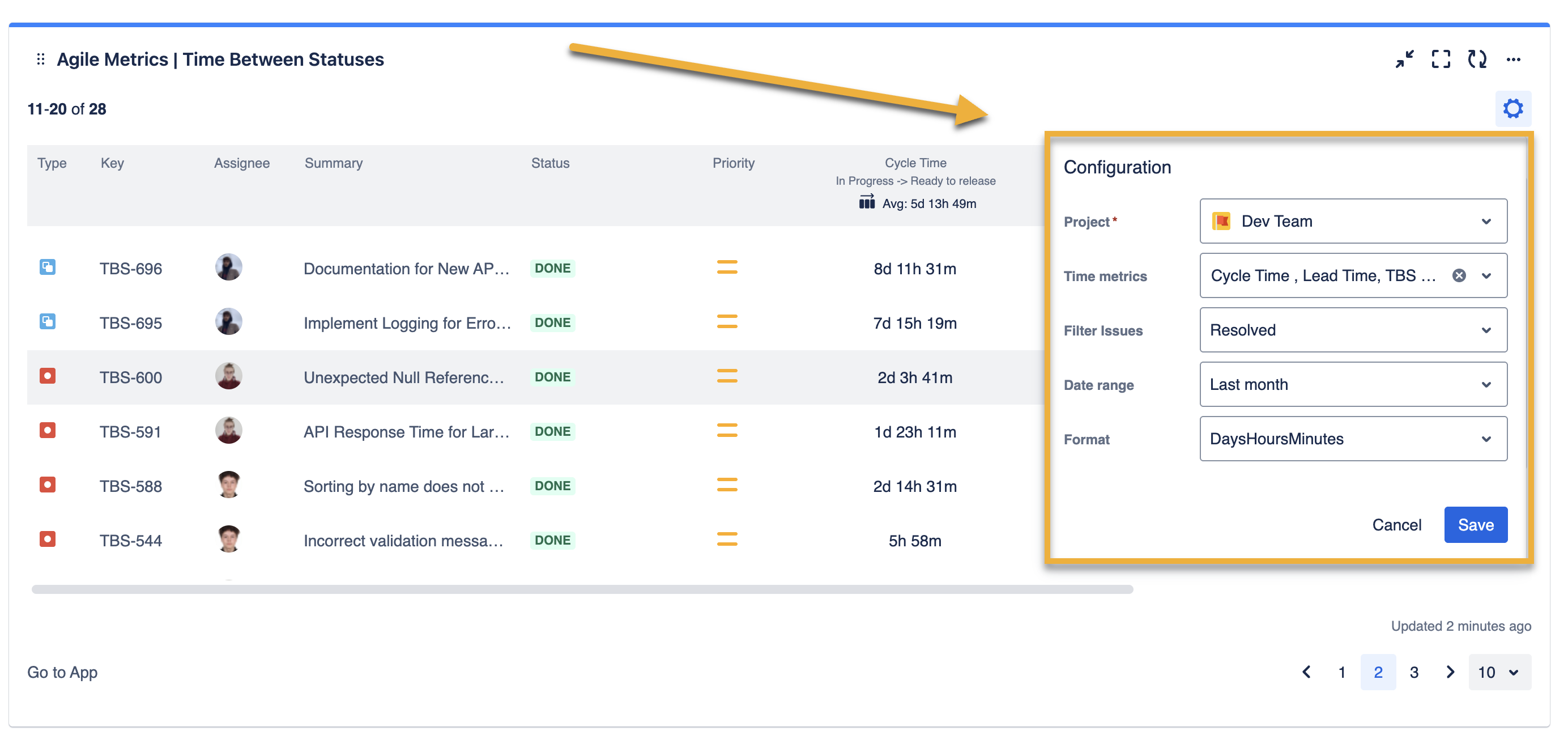
Task: Navigate to results page 3
Action: 1414,672
